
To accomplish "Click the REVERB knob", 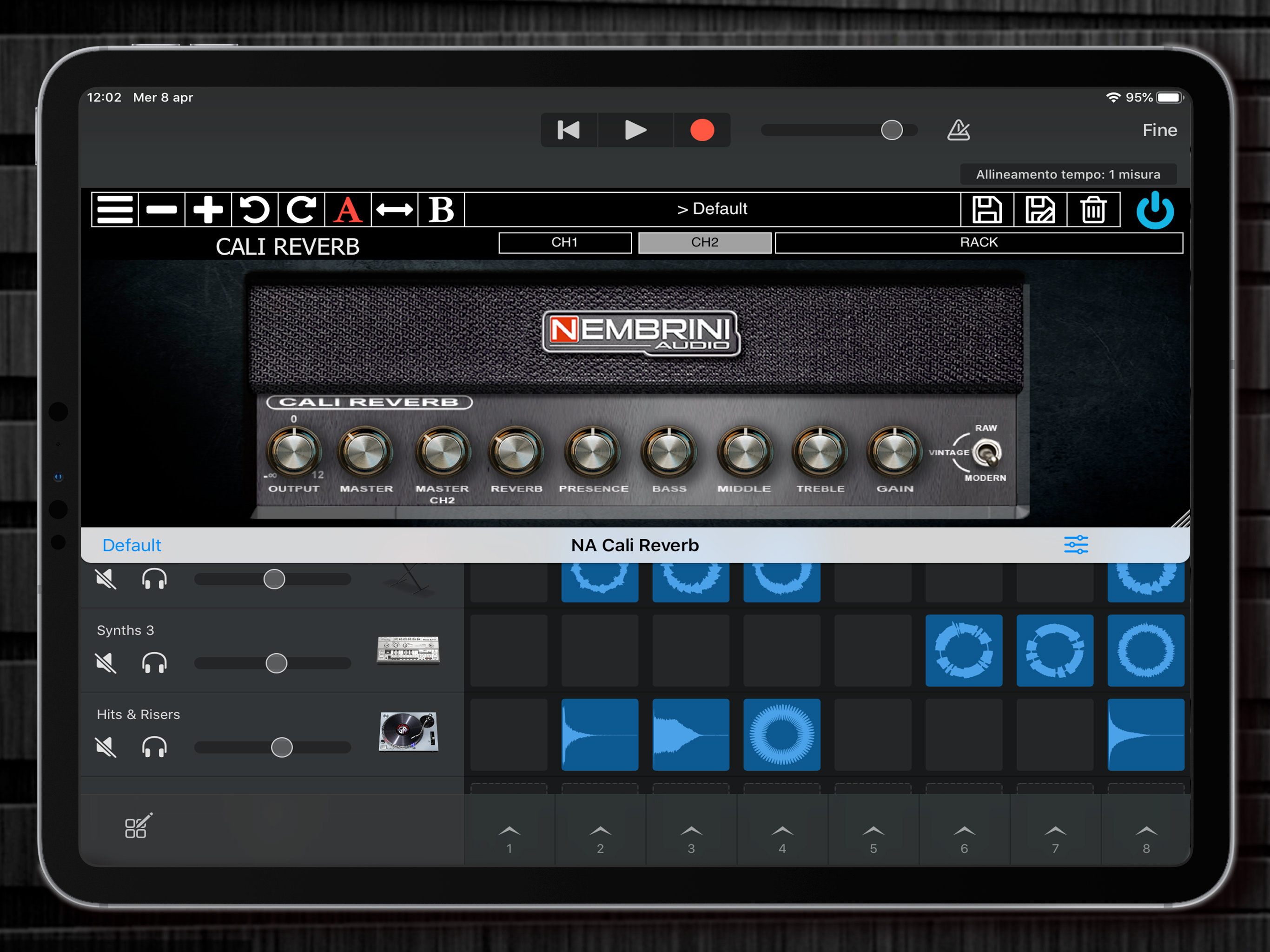I will [x=516, y=452].
